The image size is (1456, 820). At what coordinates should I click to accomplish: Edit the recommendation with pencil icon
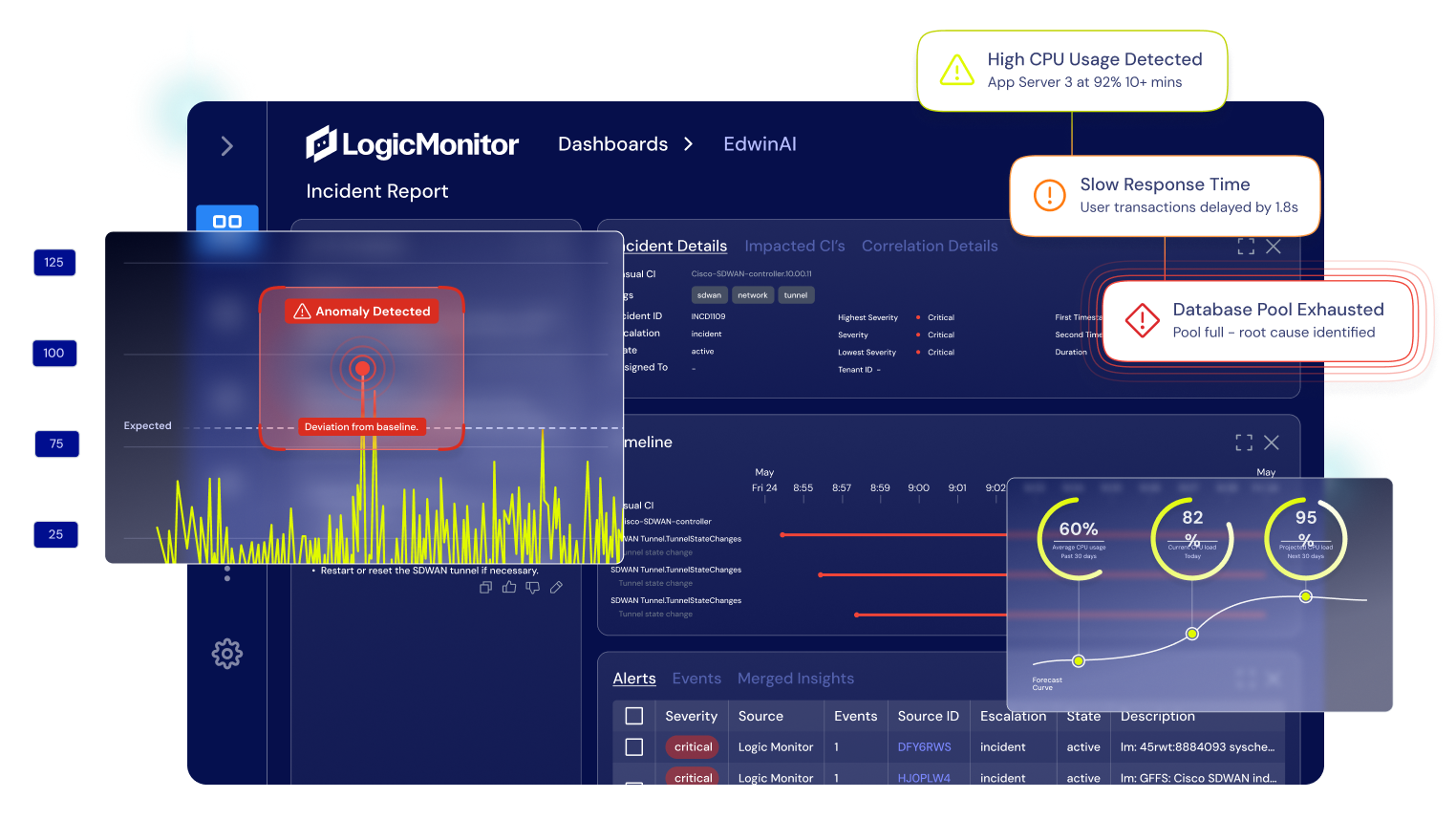pos(556,588)
